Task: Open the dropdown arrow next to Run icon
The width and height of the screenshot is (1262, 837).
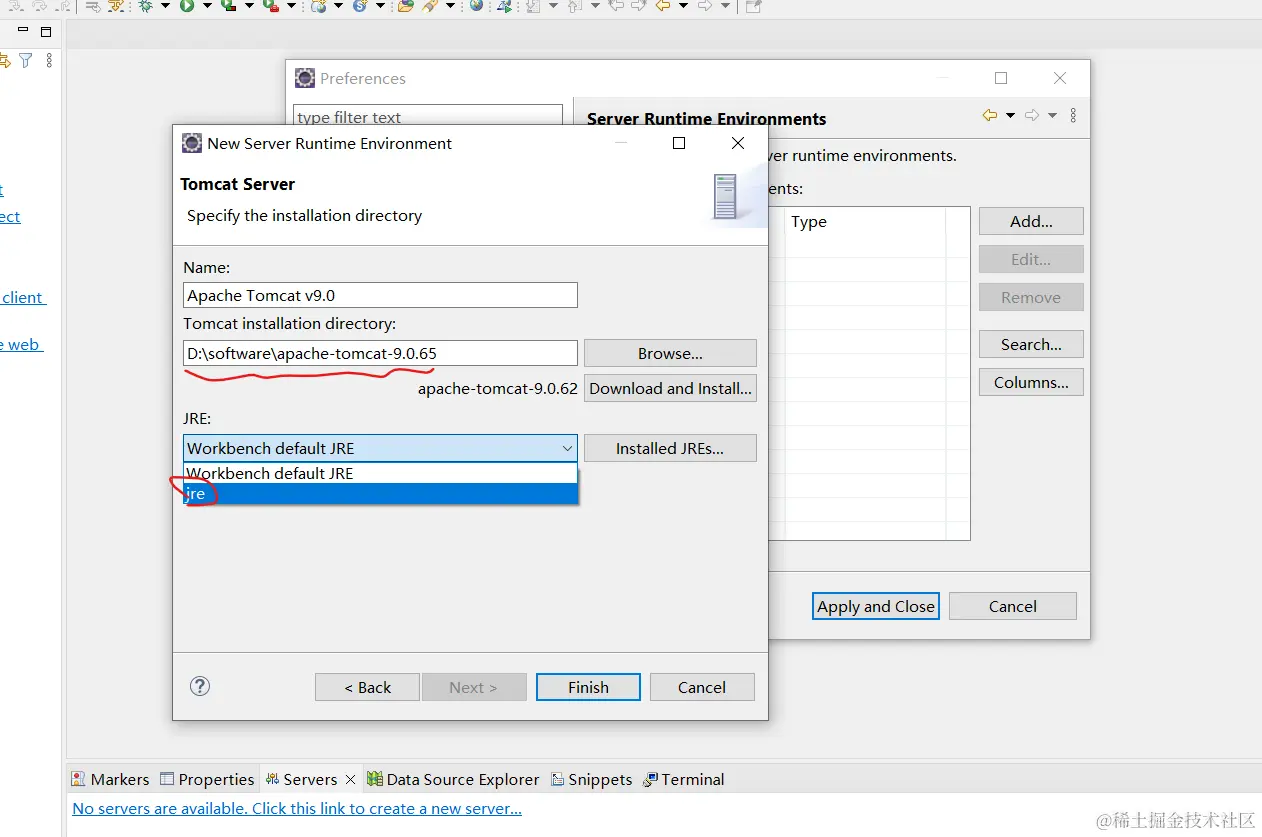Action: (x=207, y=6)
